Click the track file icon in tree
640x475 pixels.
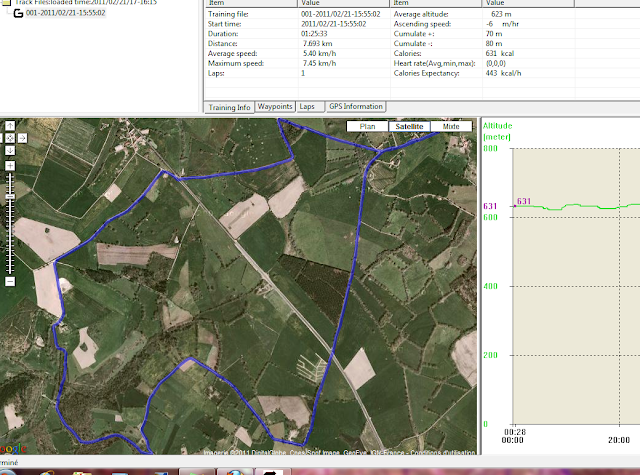(18, 13)
